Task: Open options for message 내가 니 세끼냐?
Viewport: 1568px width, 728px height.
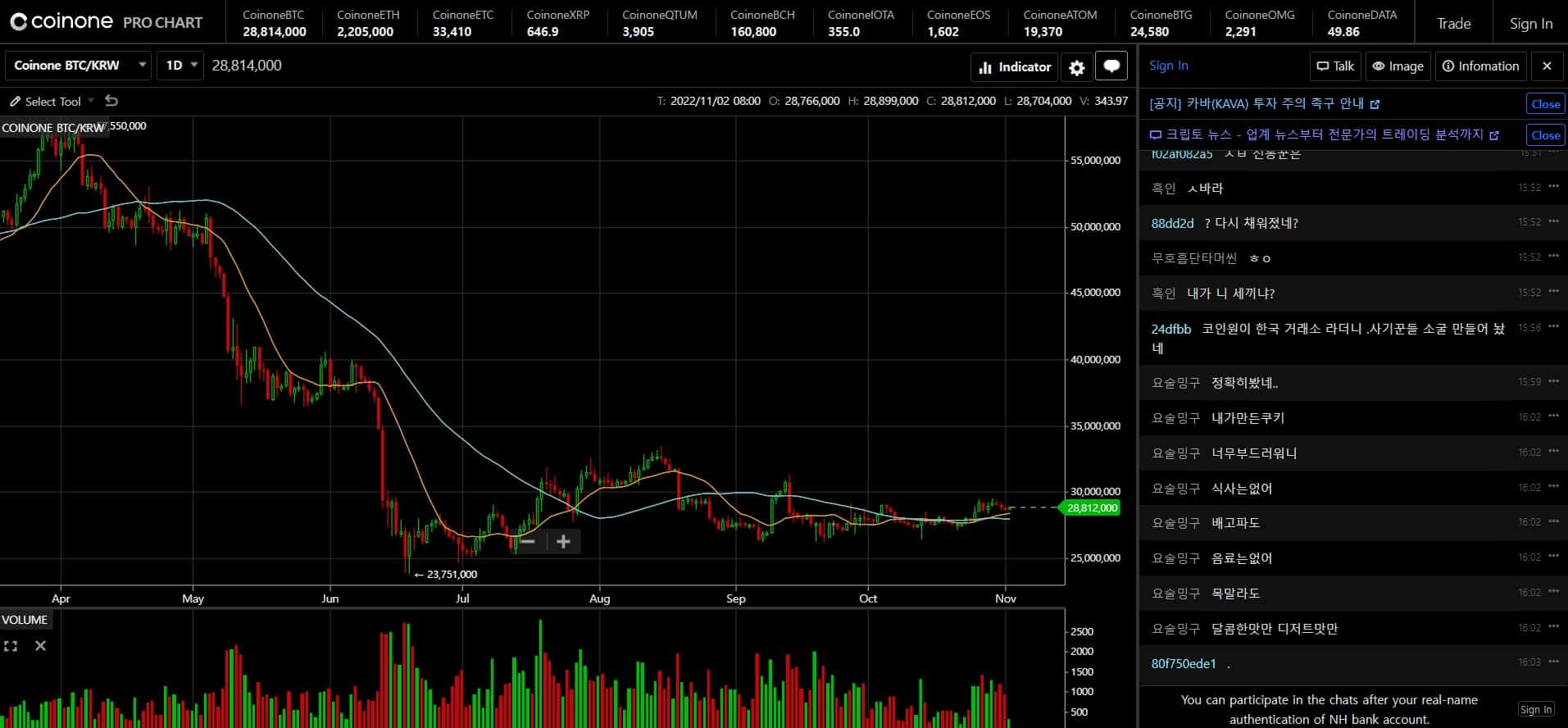Action: tap(1553, 291)
